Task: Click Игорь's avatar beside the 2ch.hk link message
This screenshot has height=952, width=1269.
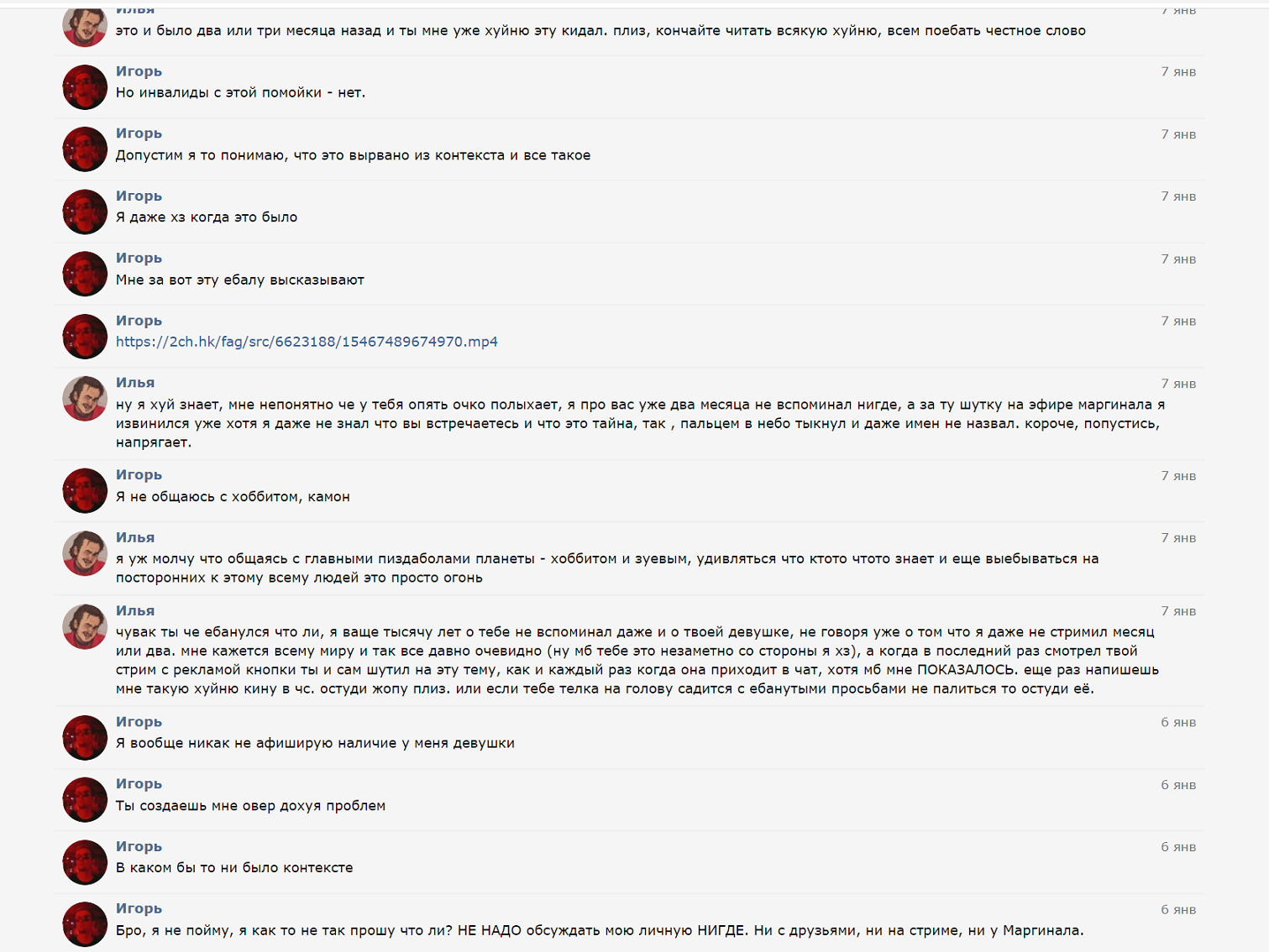Action: (x=85, y=337)
